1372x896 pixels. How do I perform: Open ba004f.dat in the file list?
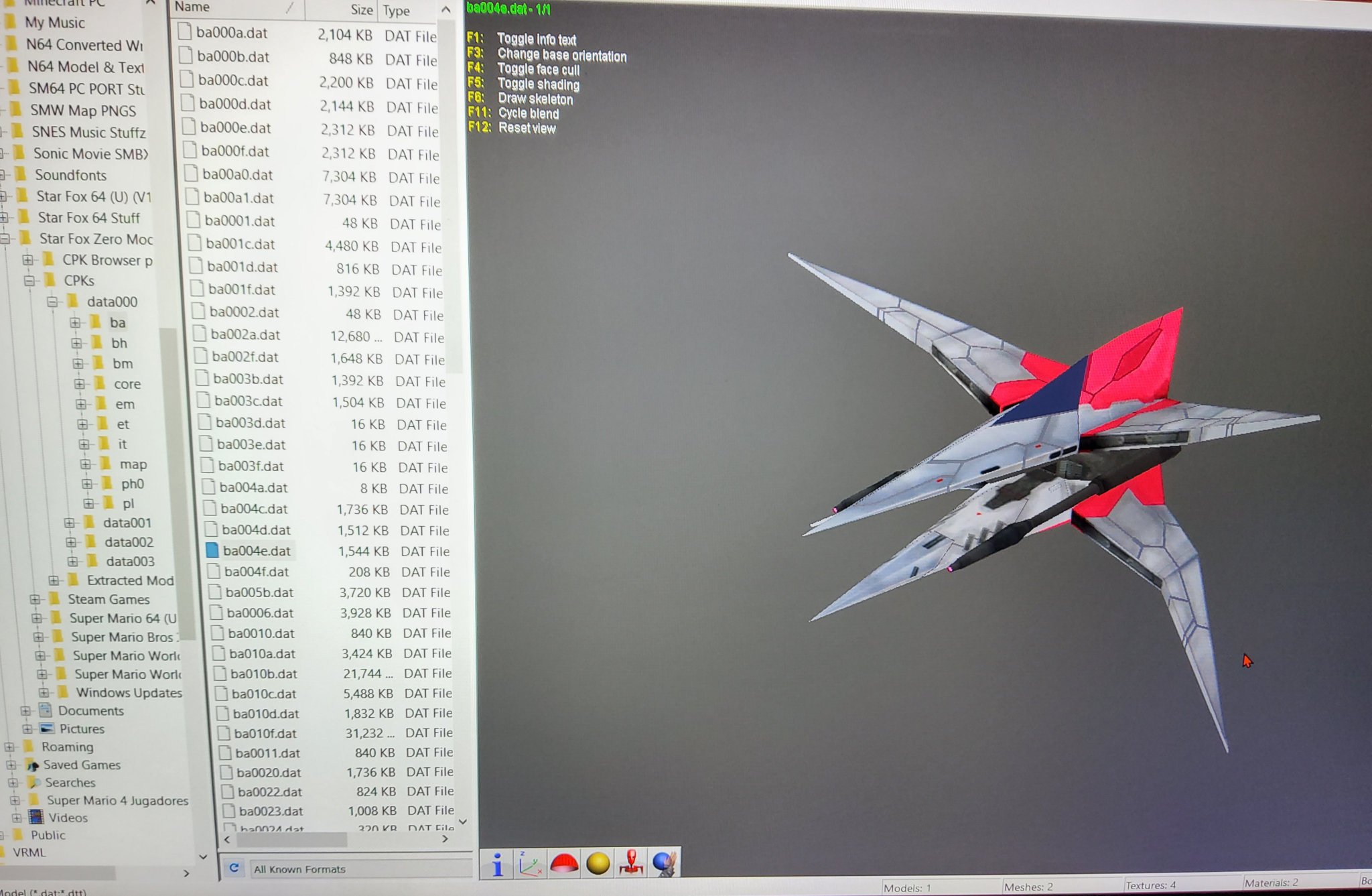[x=256, y=572]
